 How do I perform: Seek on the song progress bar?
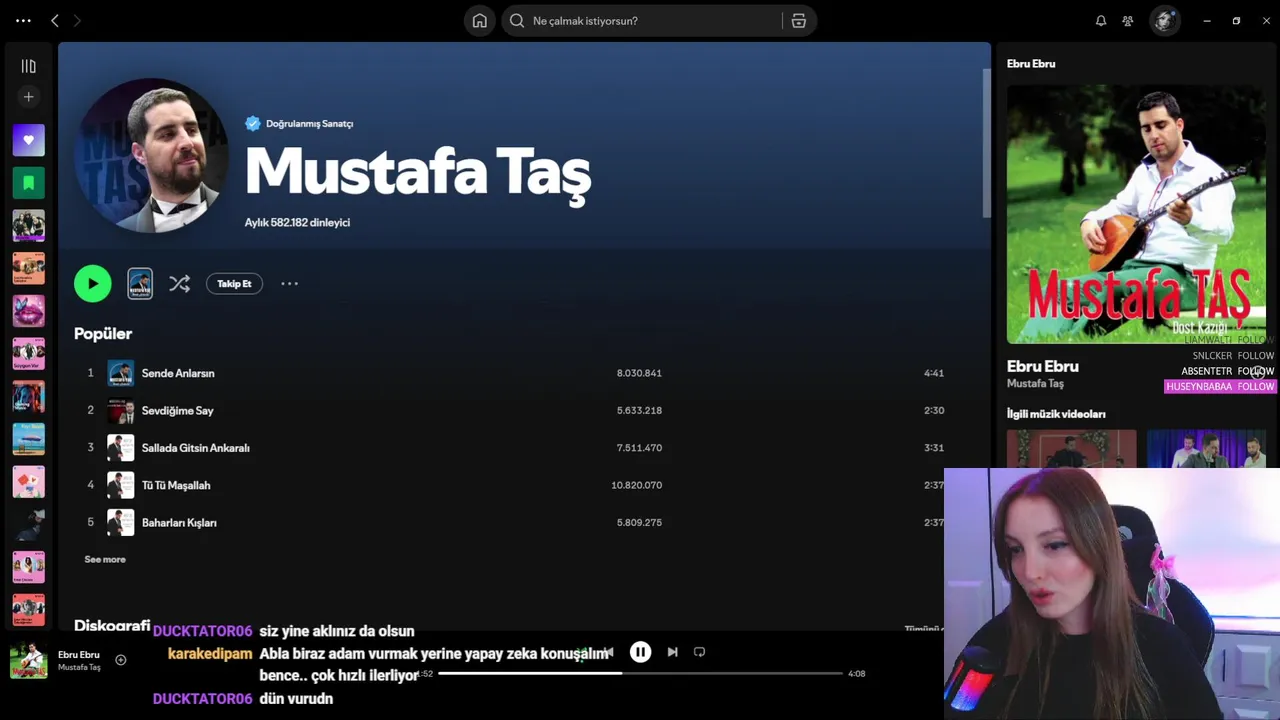[640, 673]
